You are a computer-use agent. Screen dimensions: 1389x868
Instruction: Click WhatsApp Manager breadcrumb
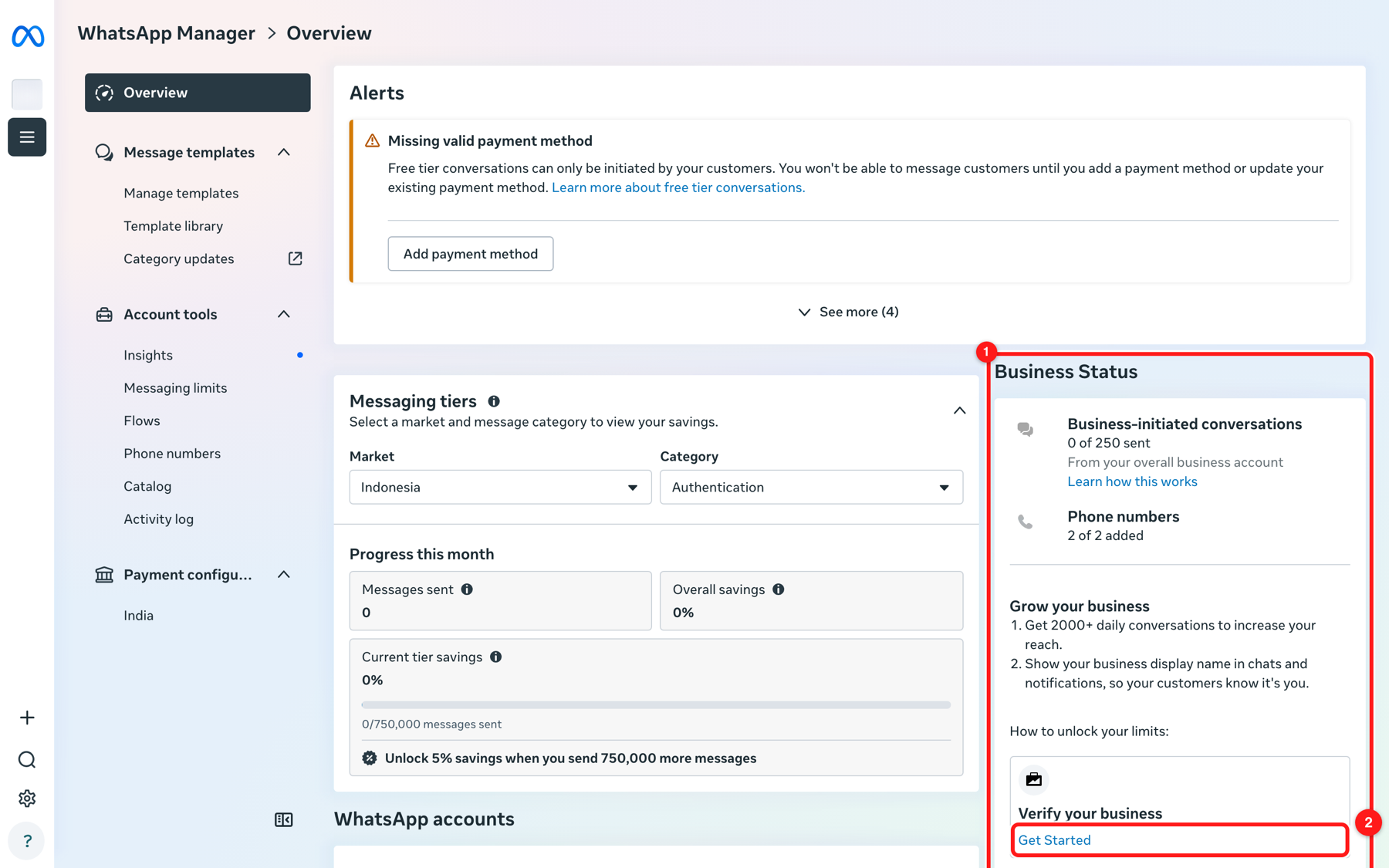tap(166, 33)
